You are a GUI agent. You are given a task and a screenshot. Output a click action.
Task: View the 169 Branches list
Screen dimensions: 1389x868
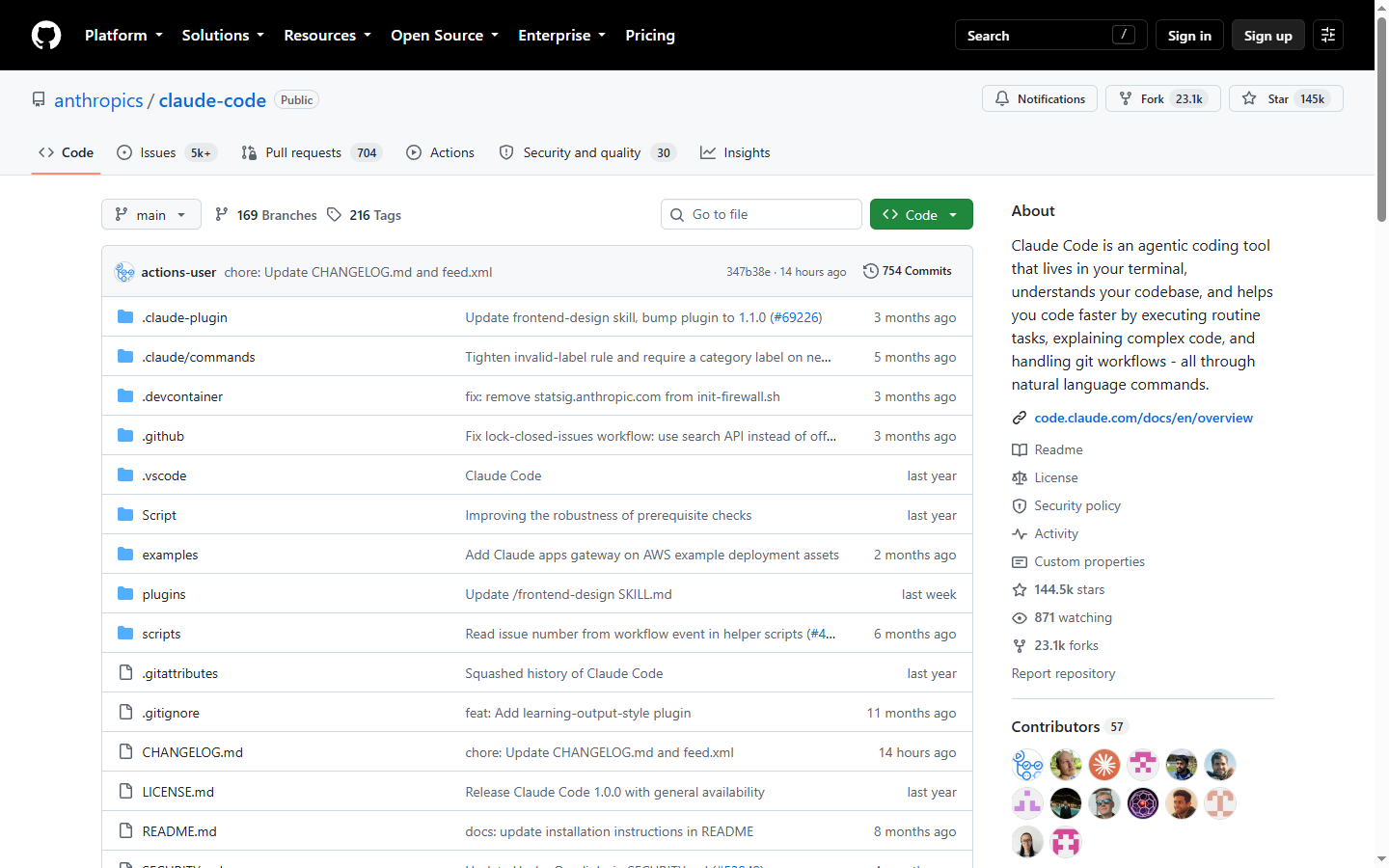265,215
